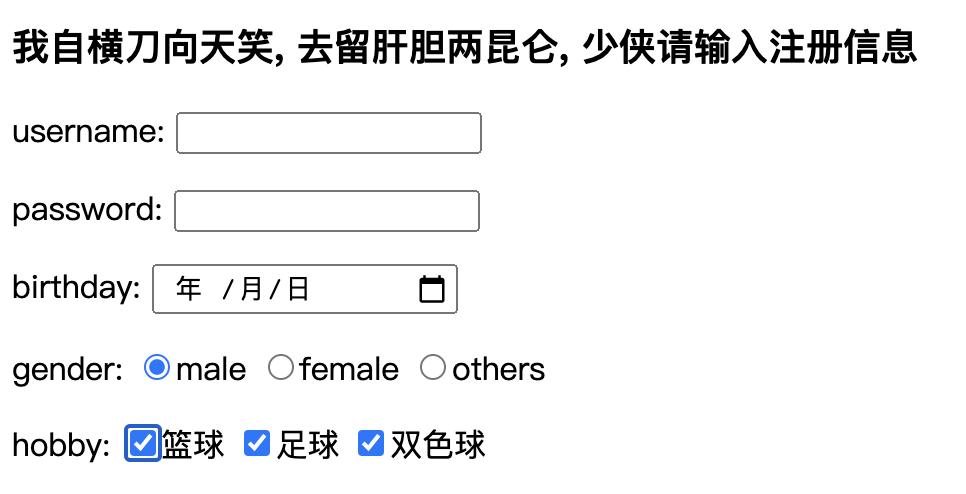Click the 'female' text label

click(349, 370)
